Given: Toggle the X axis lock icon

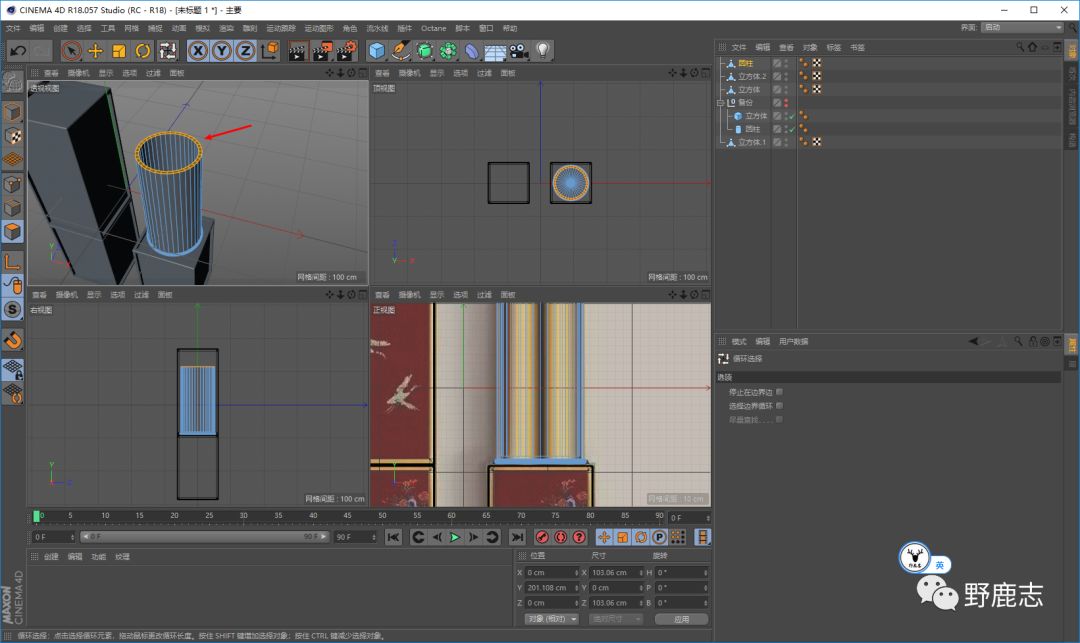Looking at the screenshot, I should click(198, 50).
